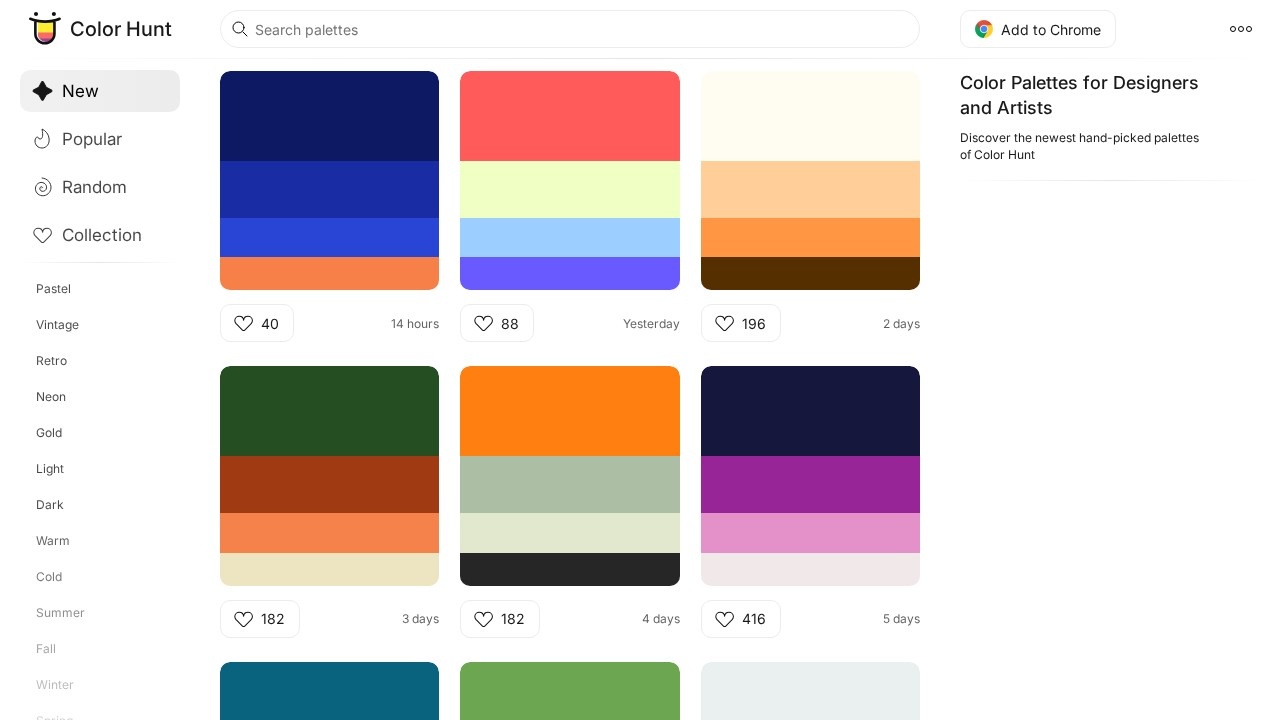1280x720 pixels.
Task: Select the New feed star icon
Action: [42, 91]
